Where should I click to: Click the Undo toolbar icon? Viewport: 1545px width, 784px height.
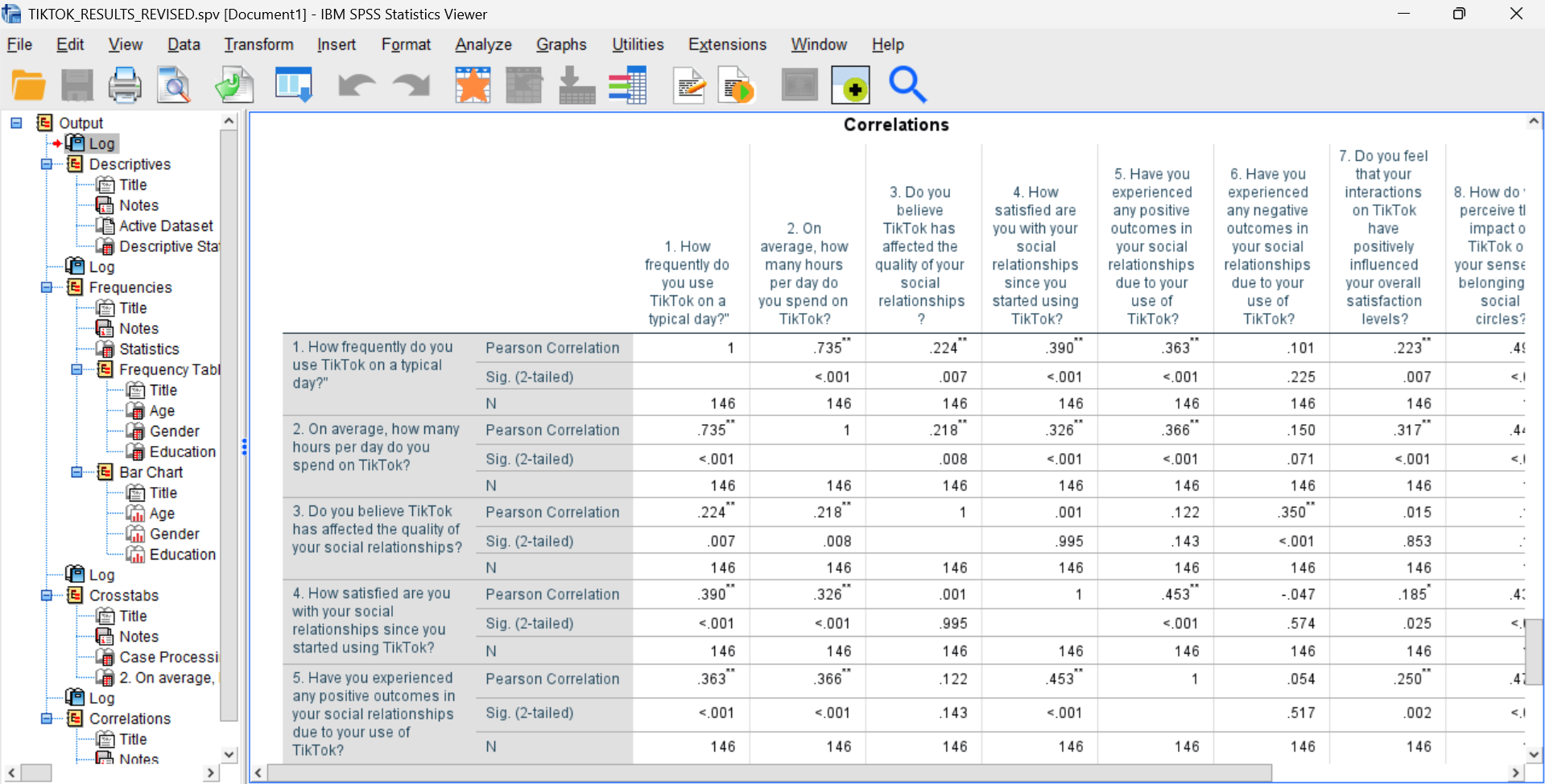click(x=356, y=85)
